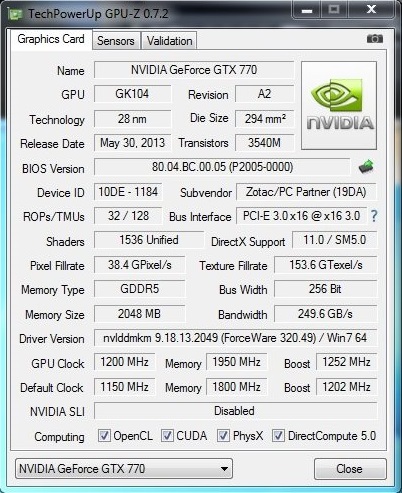This screenshot has width=402, height=493.
Task: Click the Close button
Action: pos(350,469)
